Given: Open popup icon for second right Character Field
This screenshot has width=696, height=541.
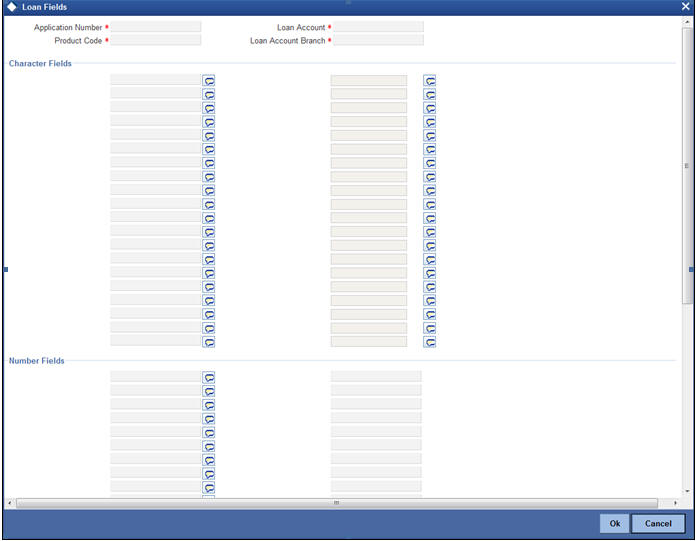Looking at the screenshot, I should pos(429,95).
